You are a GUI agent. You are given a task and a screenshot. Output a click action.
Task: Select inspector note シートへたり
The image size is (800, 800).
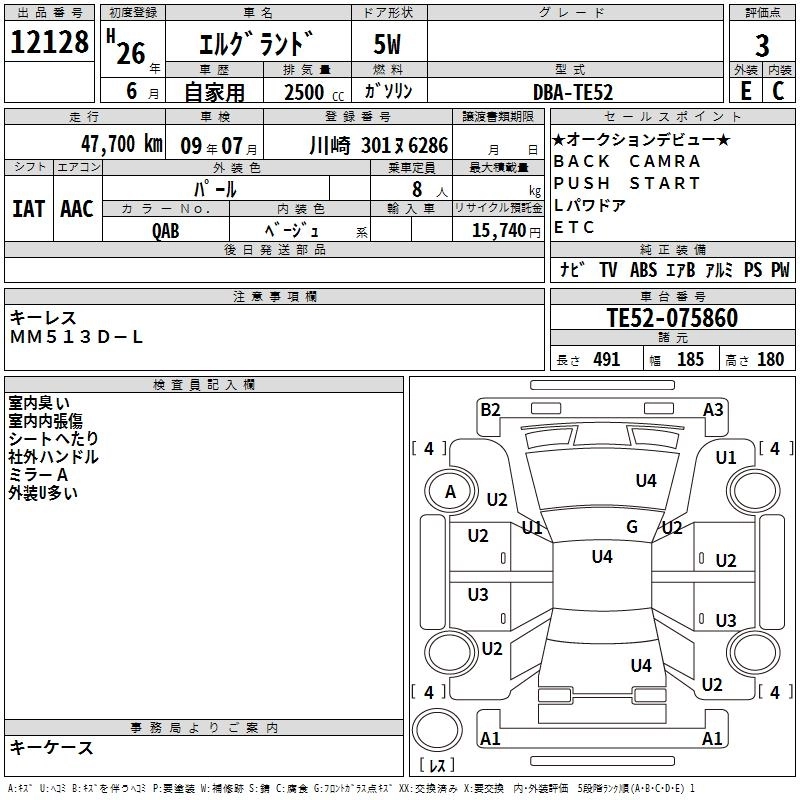[x=54, y=439]
